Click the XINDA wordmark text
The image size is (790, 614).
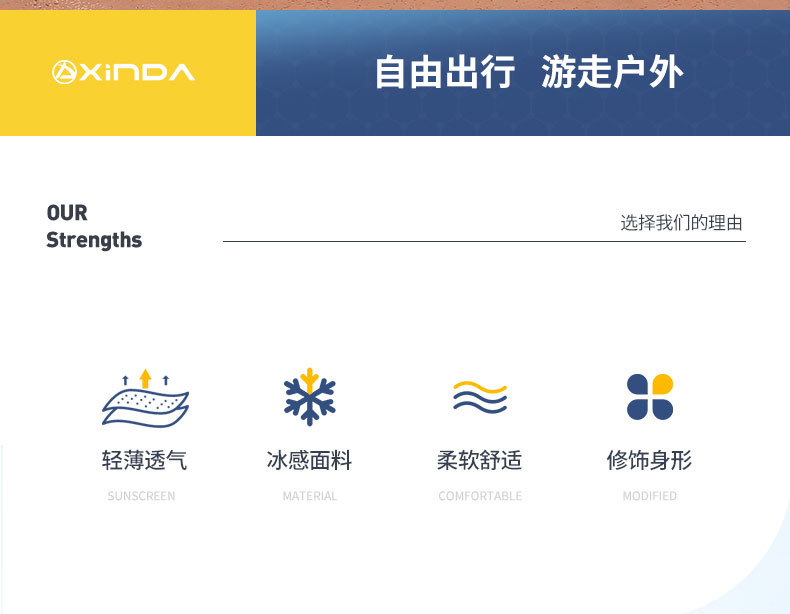click(137, 72)
